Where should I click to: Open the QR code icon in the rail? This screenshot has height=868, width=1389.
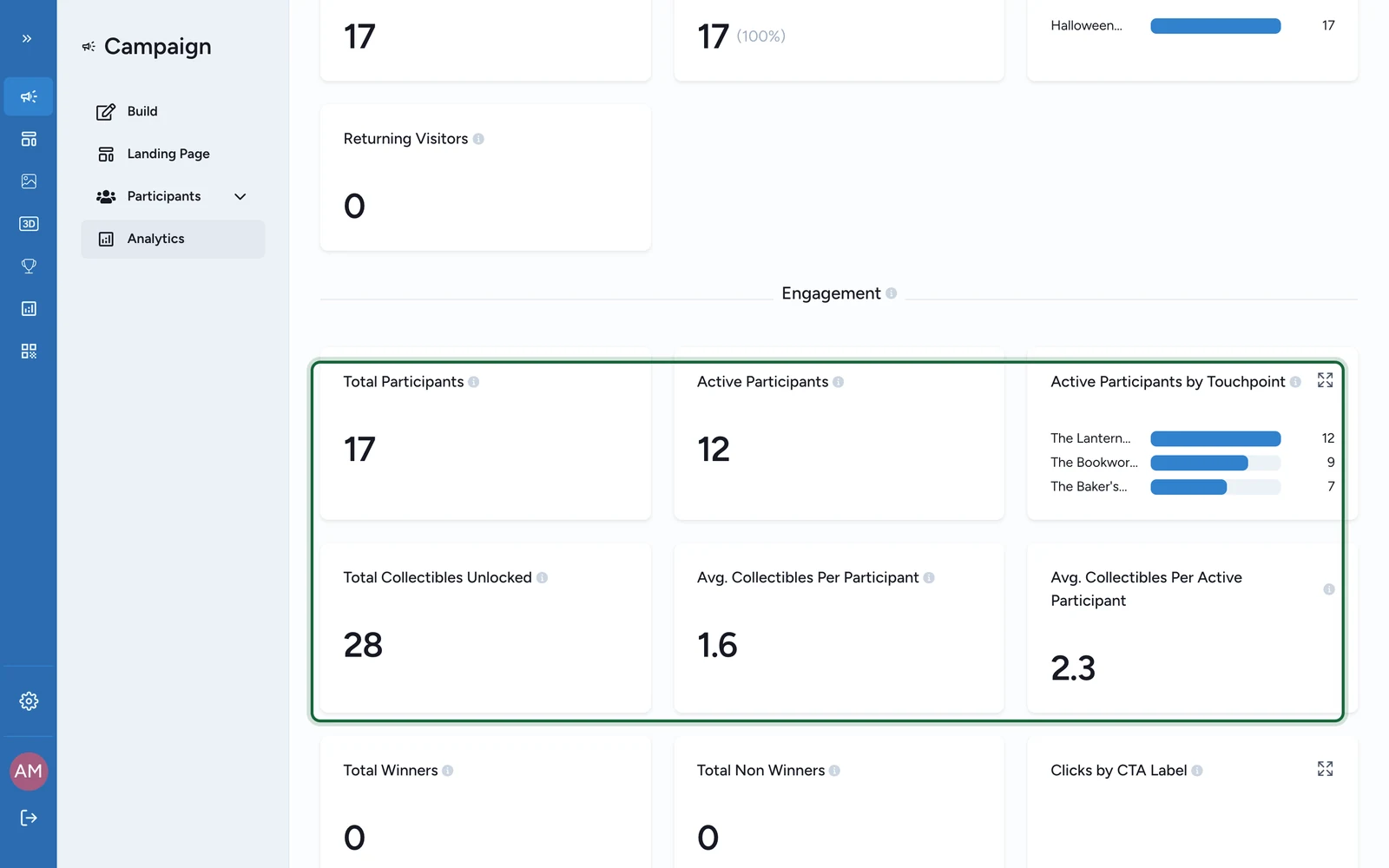click(29, 352)
